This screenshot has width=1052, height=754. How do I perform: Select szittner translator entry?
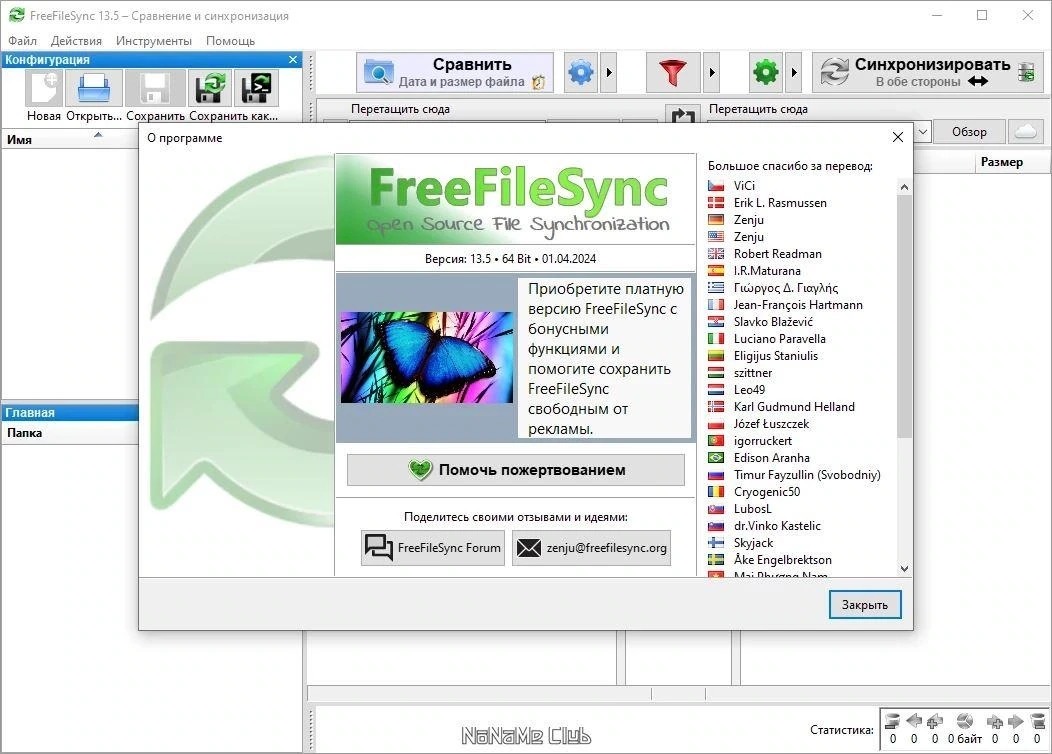(753, 373)
